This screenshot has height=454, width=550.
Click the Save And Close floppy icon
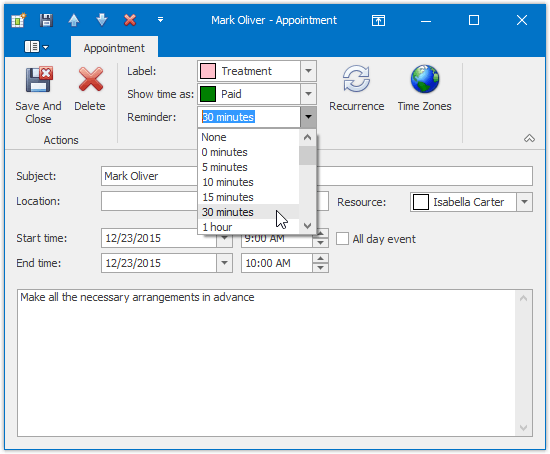pos(39,79)
